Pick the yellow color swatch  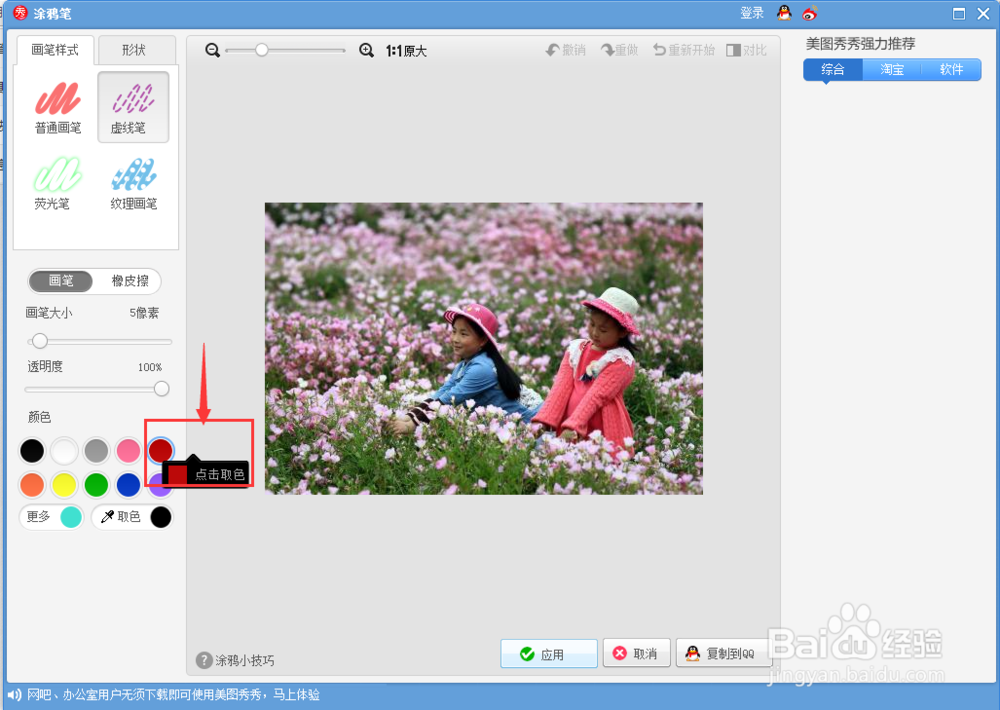click(x=64, y=485)
